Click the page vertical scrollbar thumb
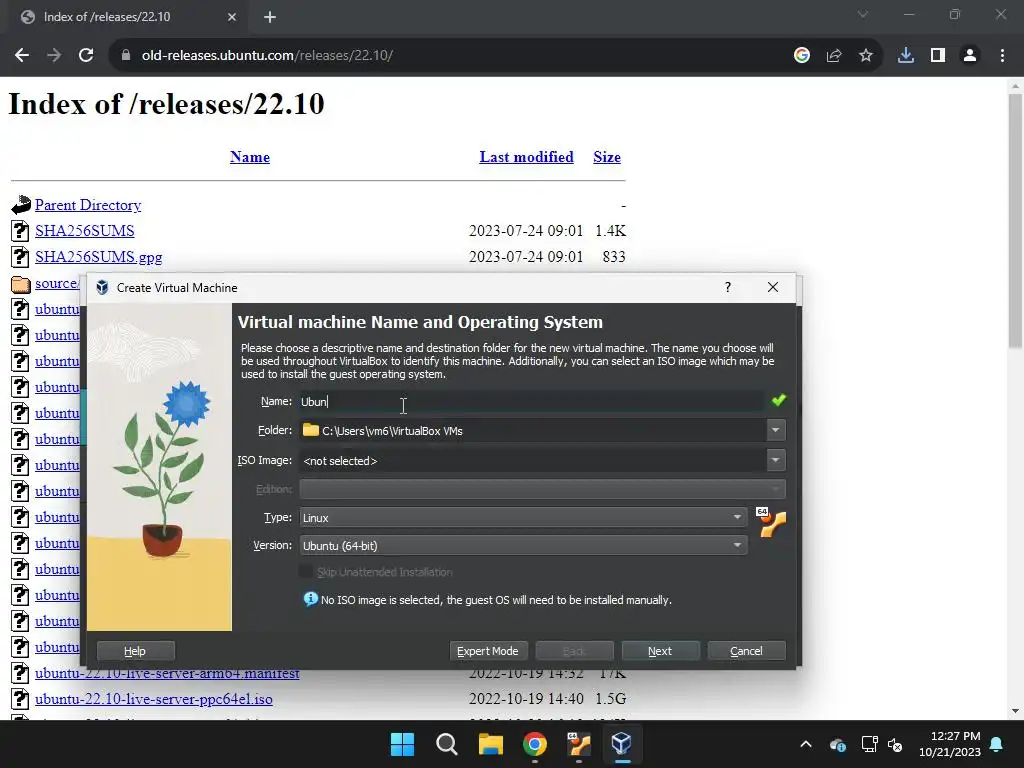The image size is (1024, 768). [1015, 221]
